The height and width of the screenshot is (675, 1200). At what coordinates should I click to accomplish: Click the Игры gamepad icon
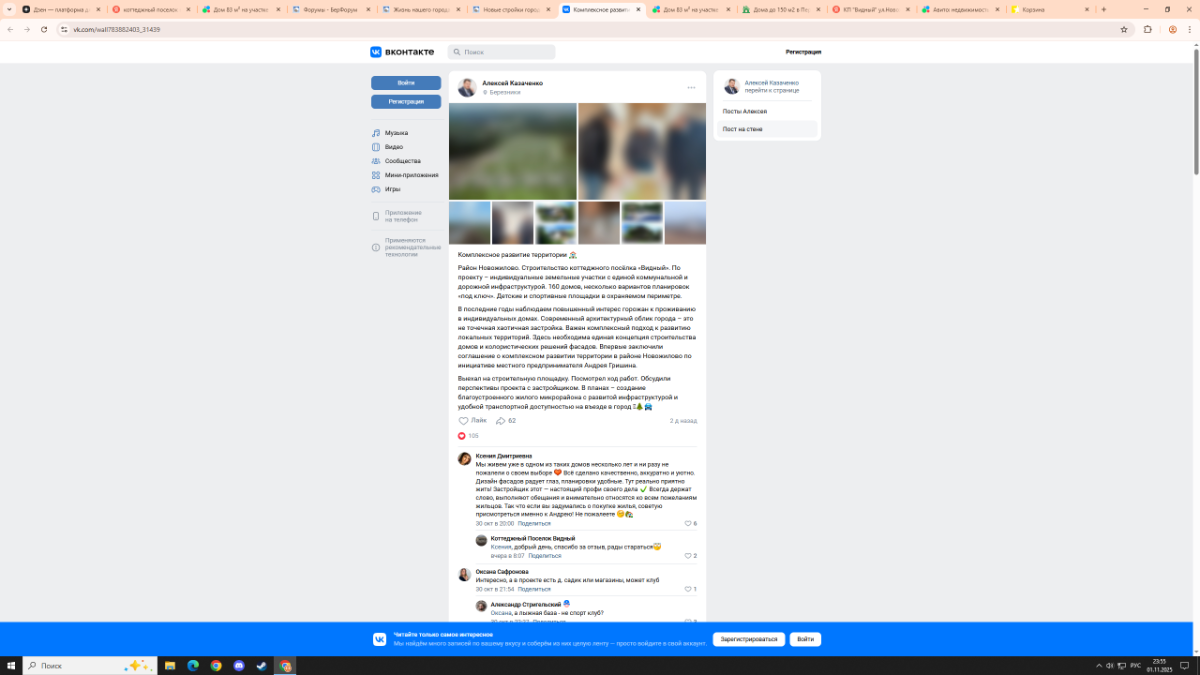click(x=376, y=189)
